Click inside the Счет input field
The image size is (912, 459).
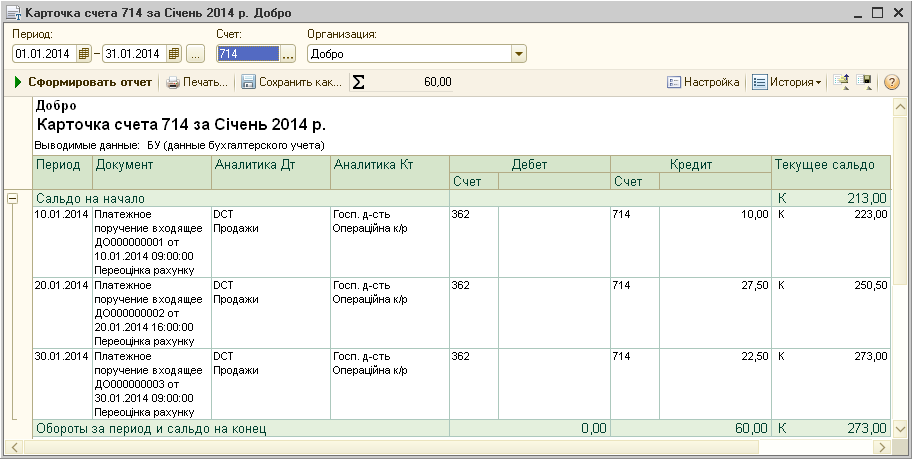coord(246,54)
